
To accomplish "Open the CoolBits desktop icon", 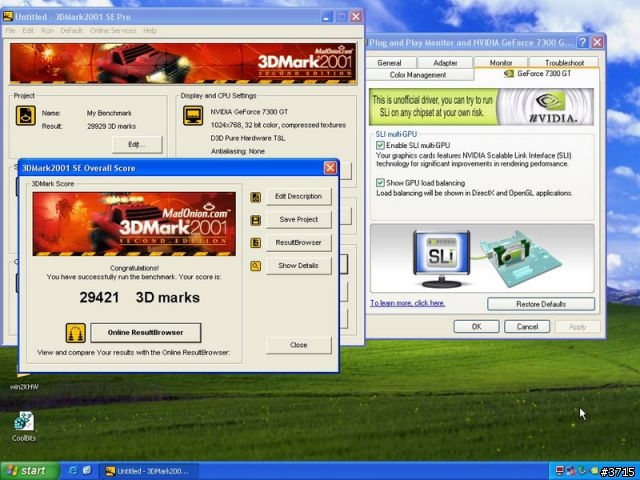I will tap(24, 427).
